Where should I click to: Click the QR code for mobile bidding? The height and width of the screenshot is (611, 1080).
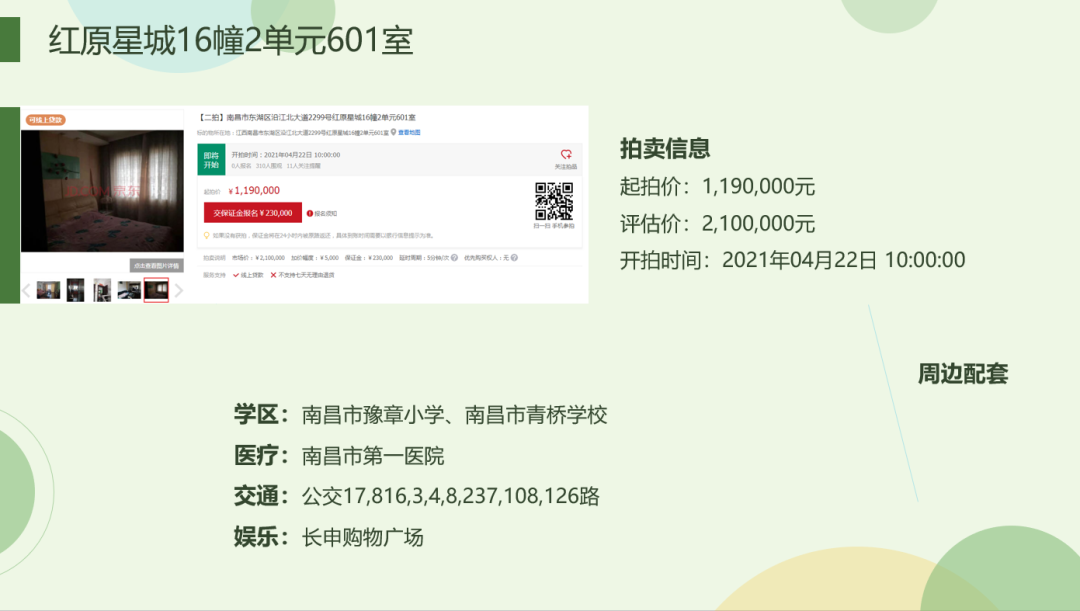coord(553,201)
